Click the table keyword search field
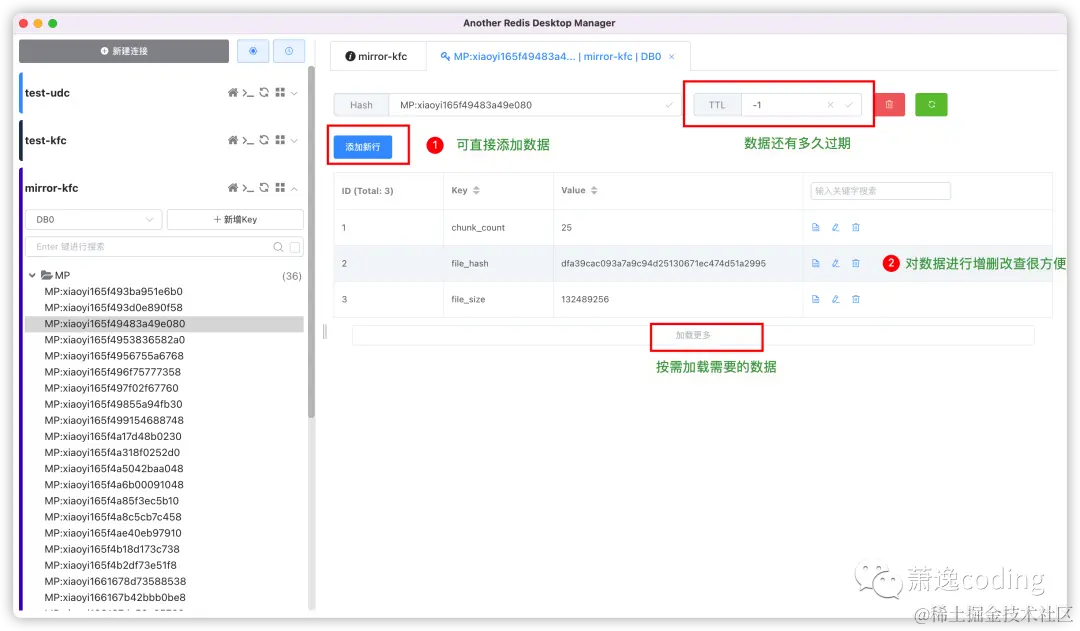Viewport: 1080px width, 631px height. (880, 191)
